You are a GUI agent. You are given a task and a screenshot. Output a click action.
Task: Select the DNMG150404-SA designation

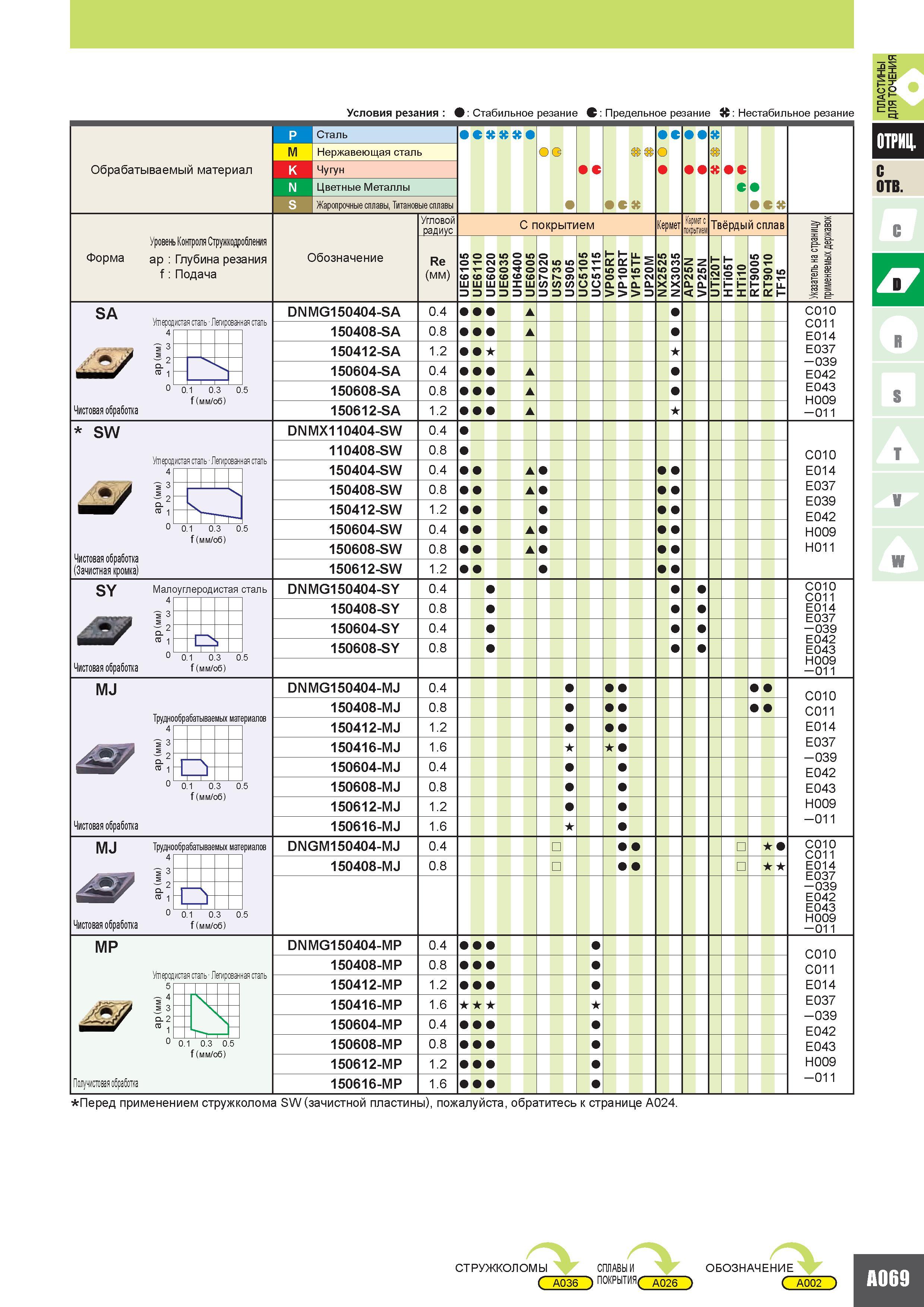[344, 312]
